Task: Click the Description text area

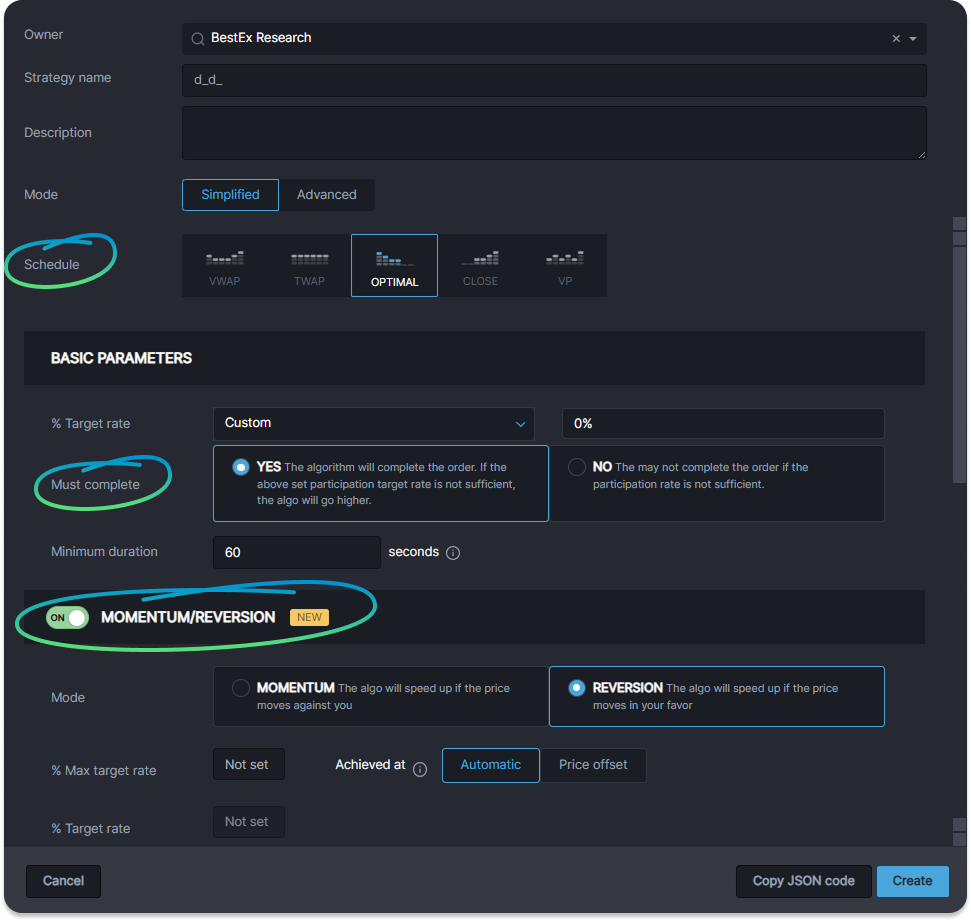Action: pyautogui.click(x=554, y=133)
